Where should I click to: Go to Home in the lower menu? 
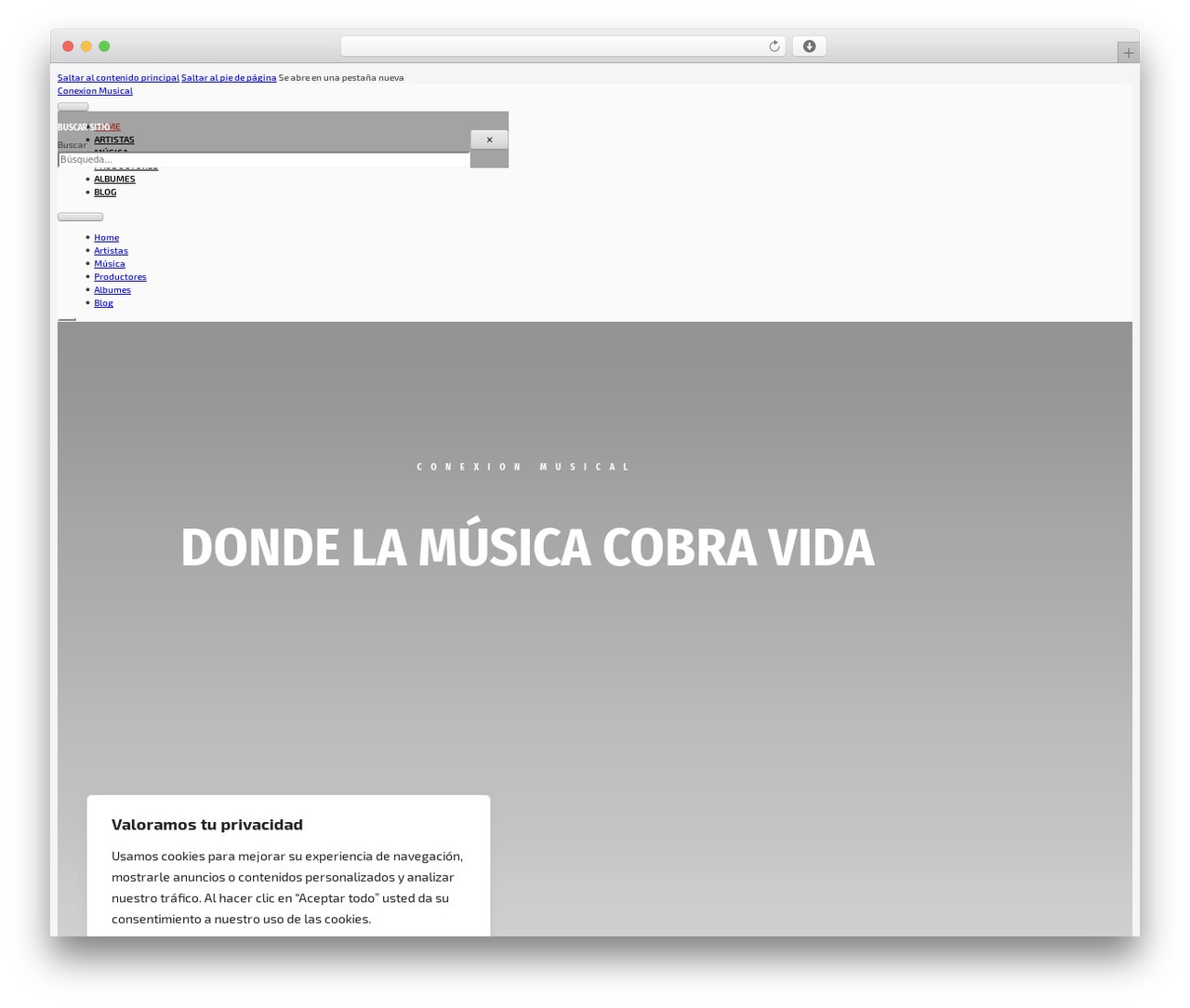106,237
